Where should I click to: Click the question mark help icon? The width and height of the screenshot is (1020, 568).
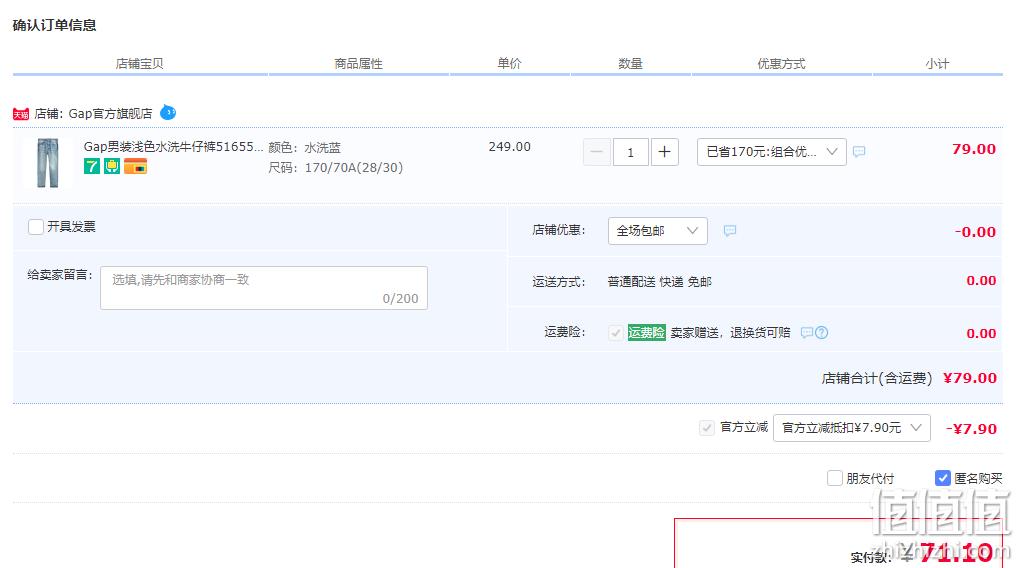point(822,332)
